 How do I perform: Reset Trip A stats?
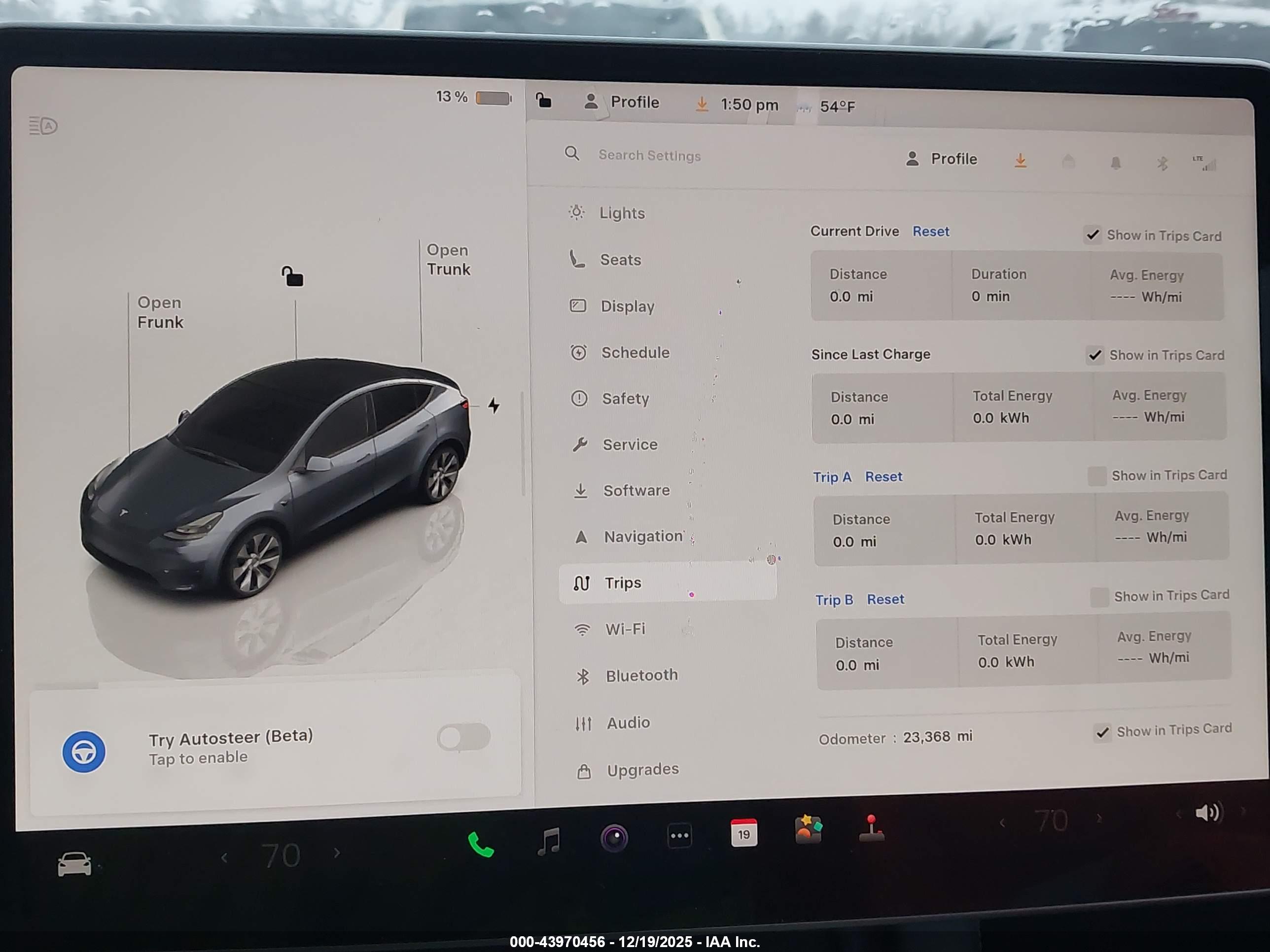click(x=883, y=476)
